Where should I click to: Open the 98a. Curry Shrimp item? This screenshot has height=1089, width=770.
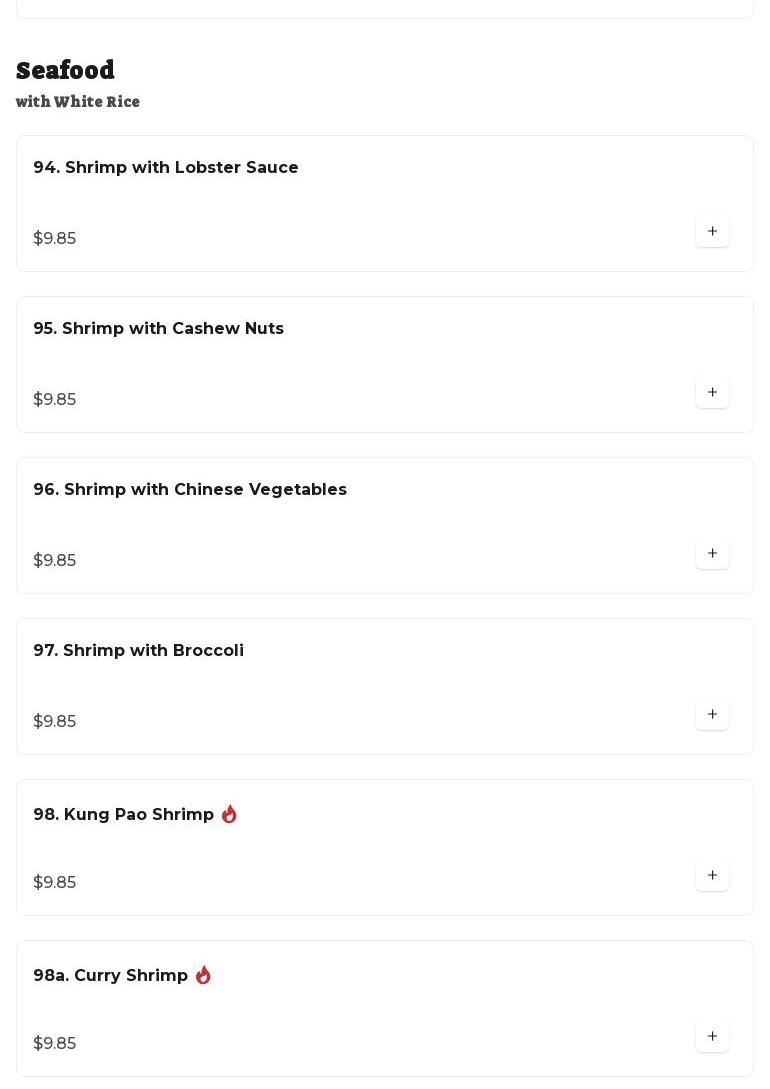[385, 1009]
